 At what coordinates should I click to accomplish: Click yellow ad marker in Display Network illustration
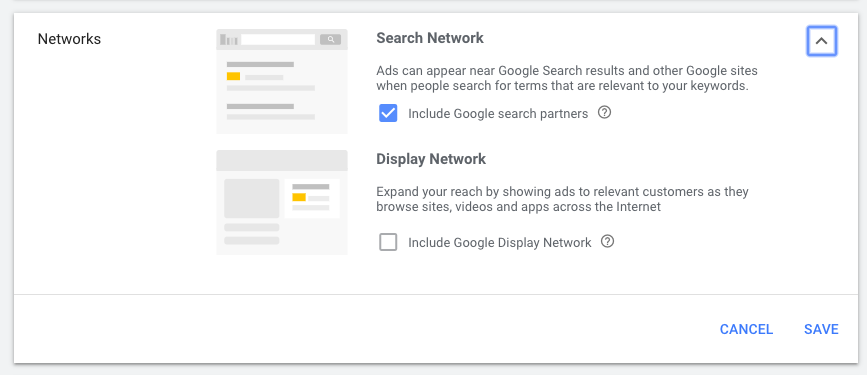click(299, 197)
